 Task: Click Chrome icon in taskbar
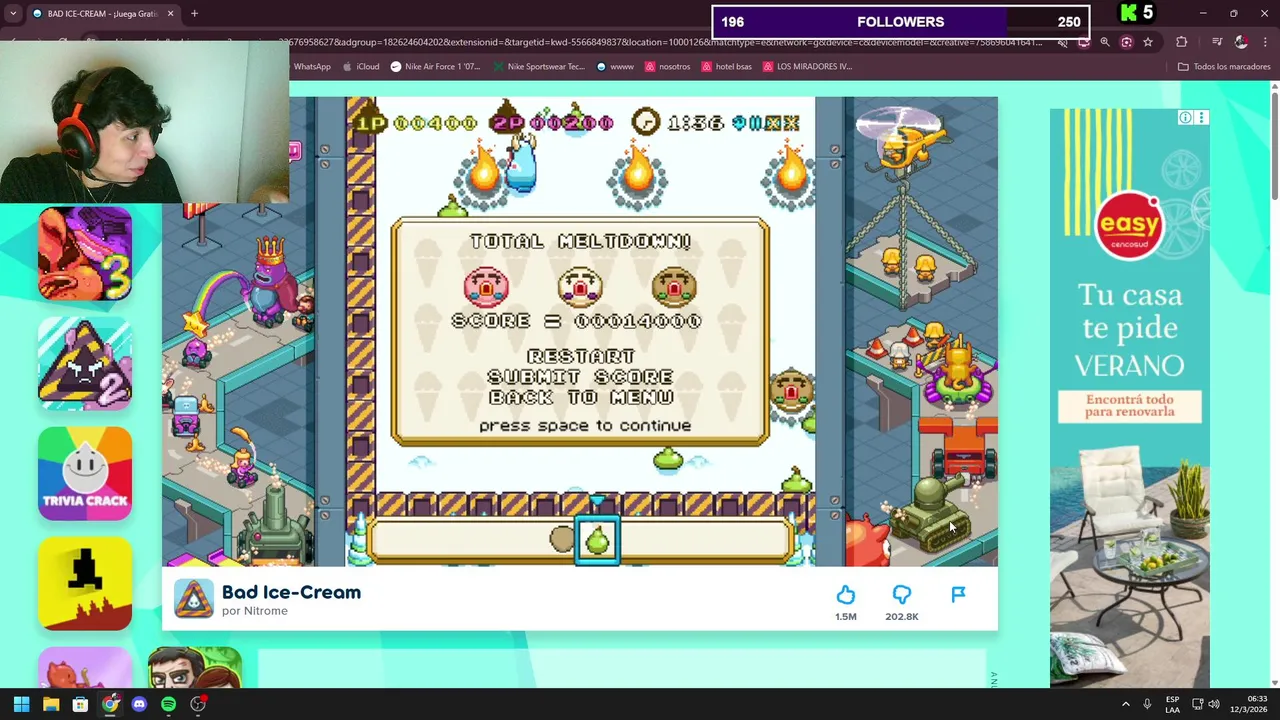click(x=110, y=704)
